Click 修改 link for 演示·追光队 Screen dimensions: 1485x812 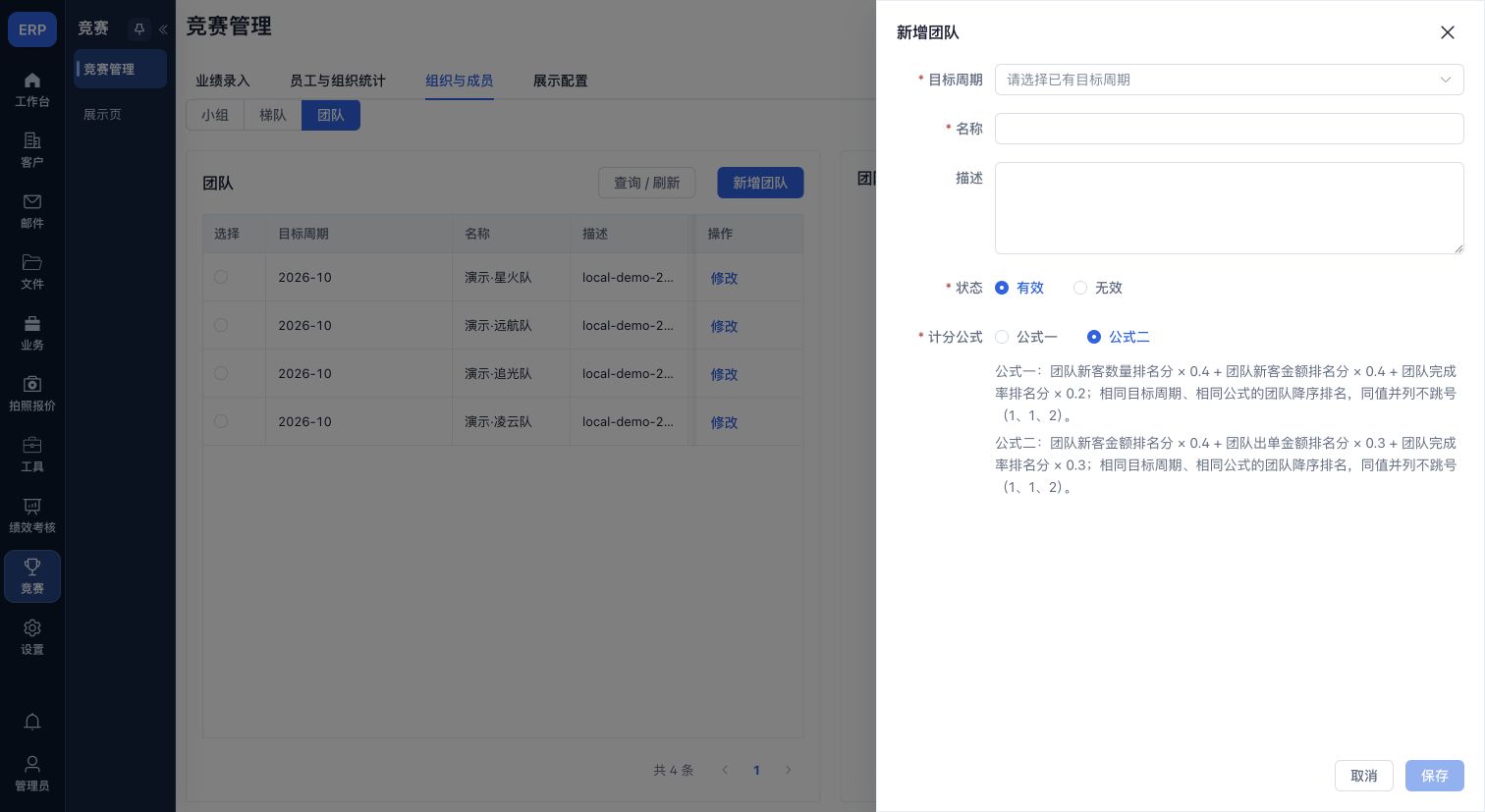(724, 374)
